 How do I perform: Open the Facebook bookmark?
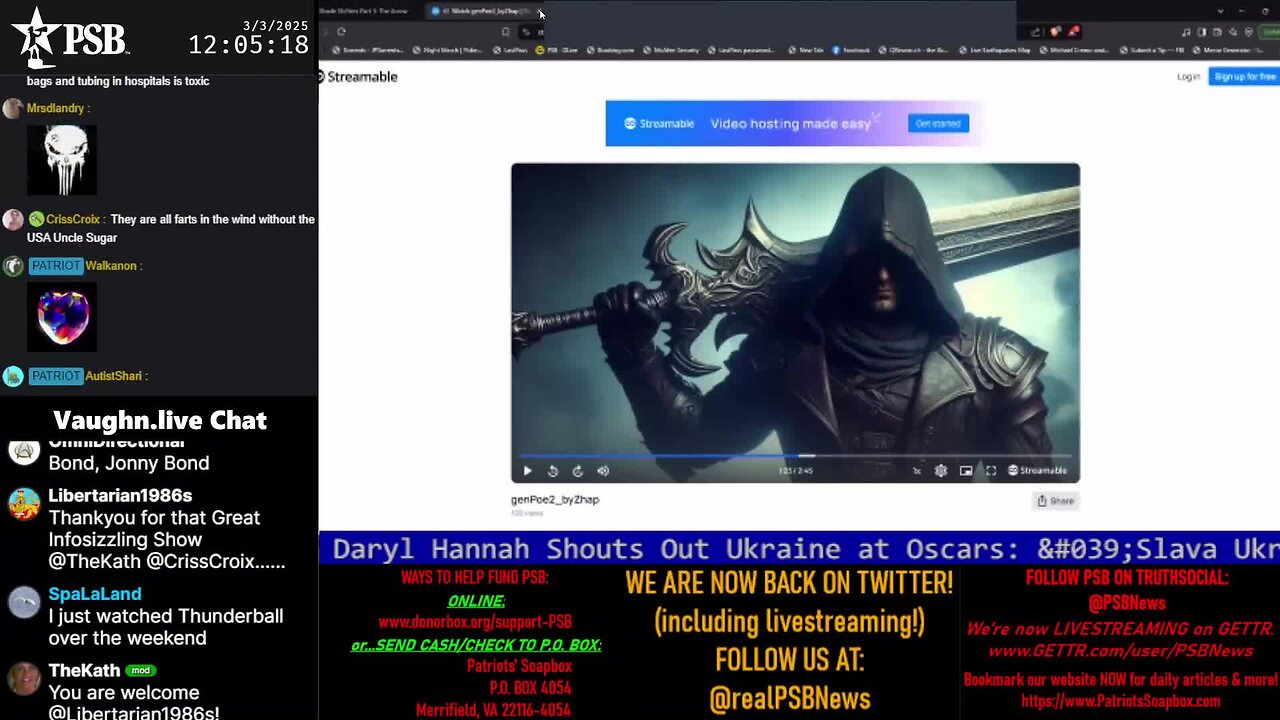tap(850, 50)
